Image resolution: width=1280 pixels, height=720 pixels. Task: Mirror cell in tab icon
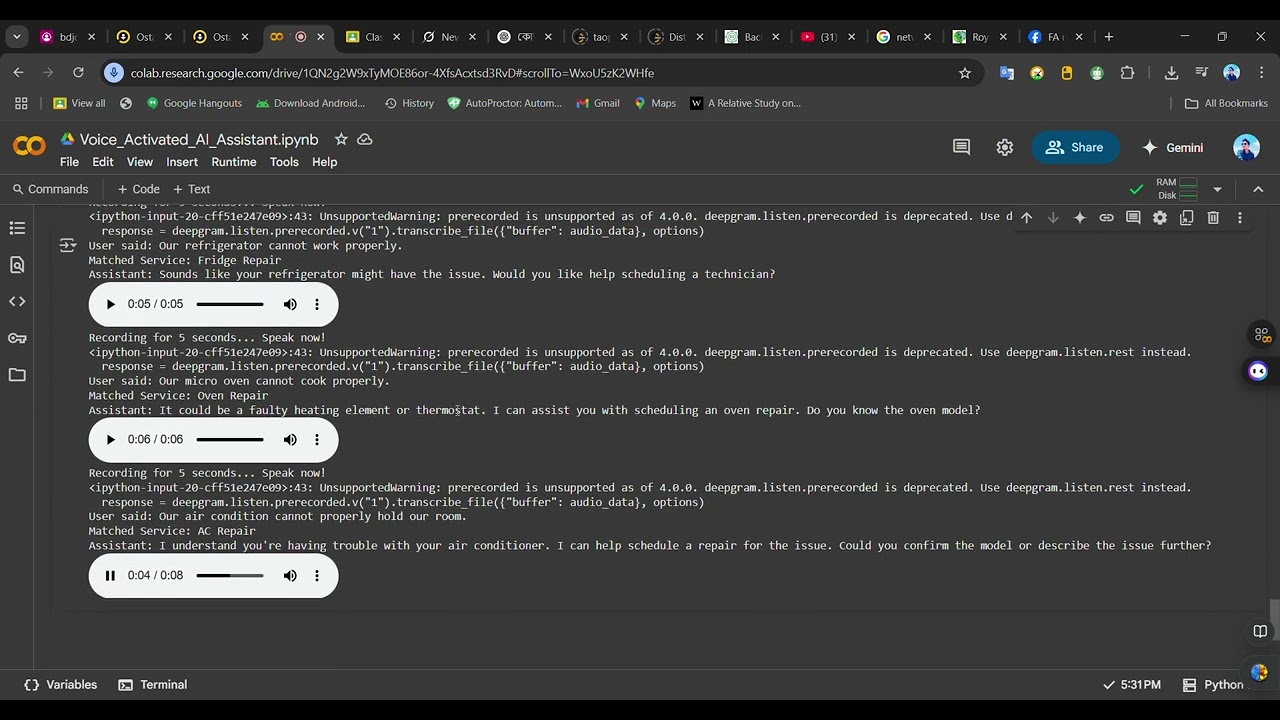click(x=1186, y=217)
